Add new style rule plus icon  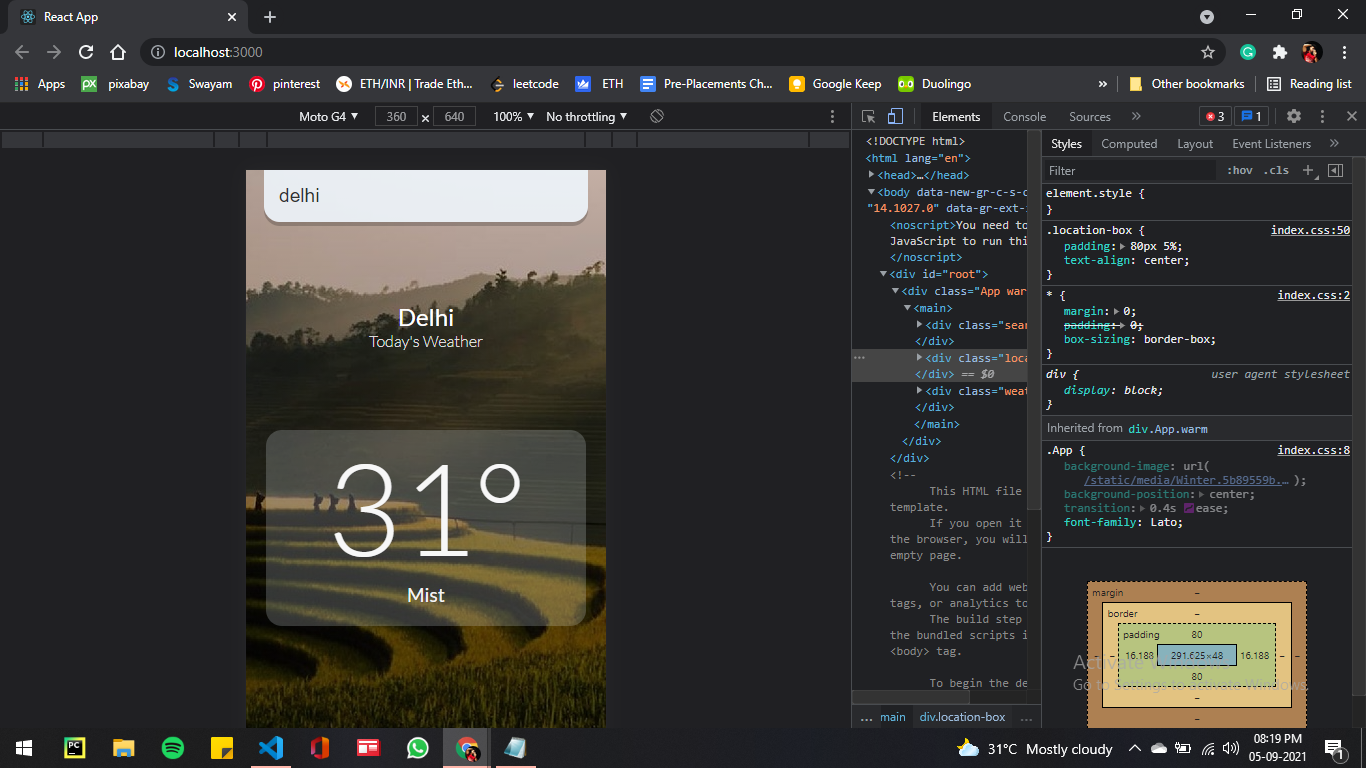[x=1307, y=171]
